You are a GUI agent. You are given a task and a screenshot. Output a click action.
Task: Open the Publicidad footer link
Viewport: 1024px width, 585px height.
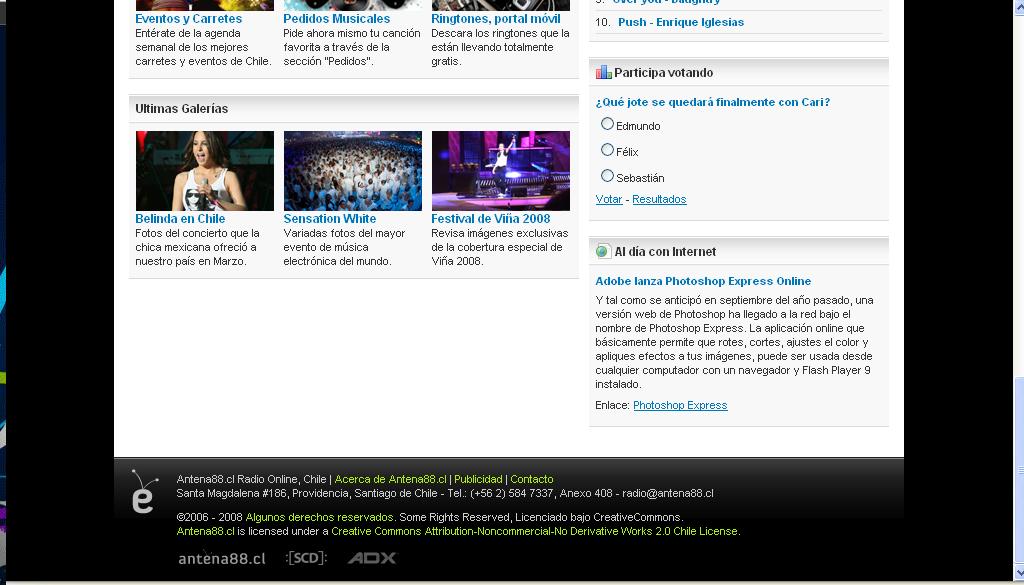[x=478, y=479]
